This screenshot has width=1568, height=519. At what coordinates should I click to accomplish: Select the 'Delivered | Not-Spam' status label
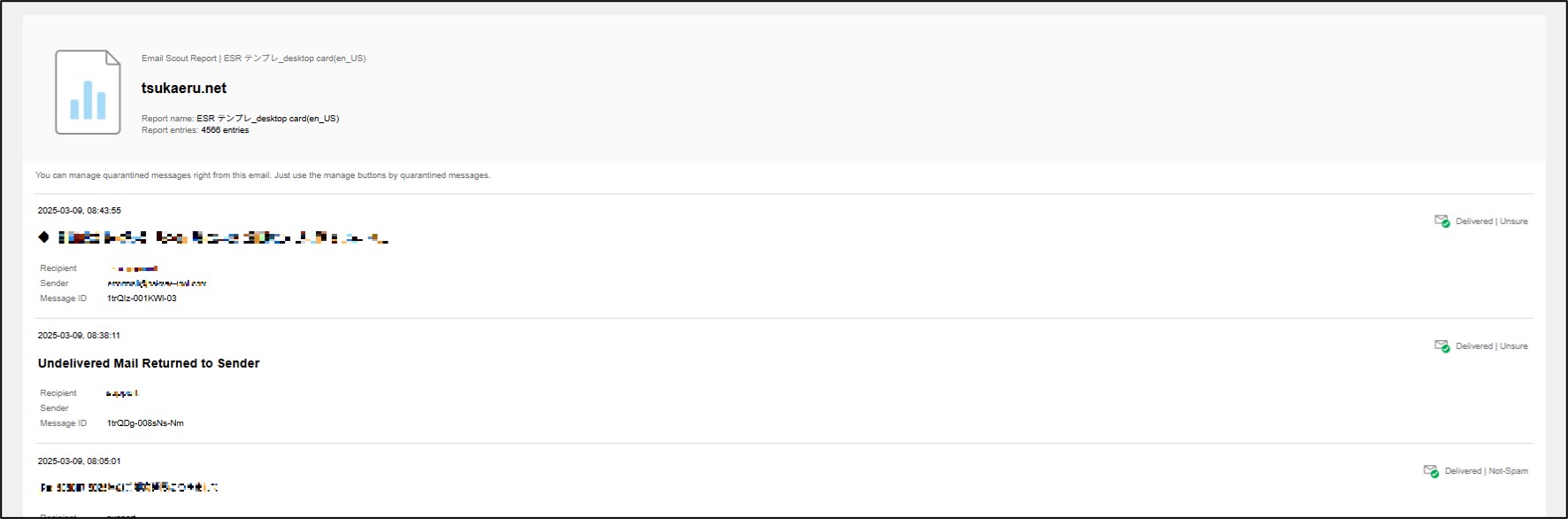pos(1487,471)
